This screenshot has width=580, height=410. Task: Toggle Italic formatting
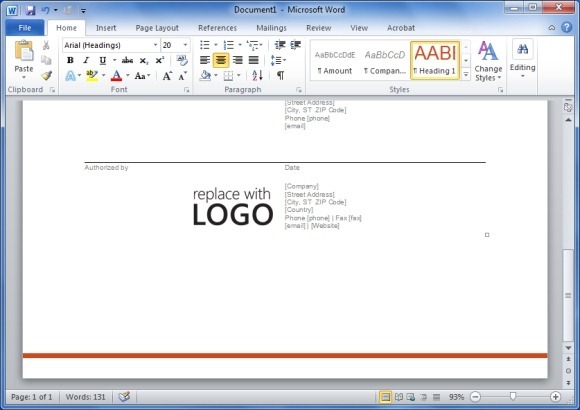[86, 60]
